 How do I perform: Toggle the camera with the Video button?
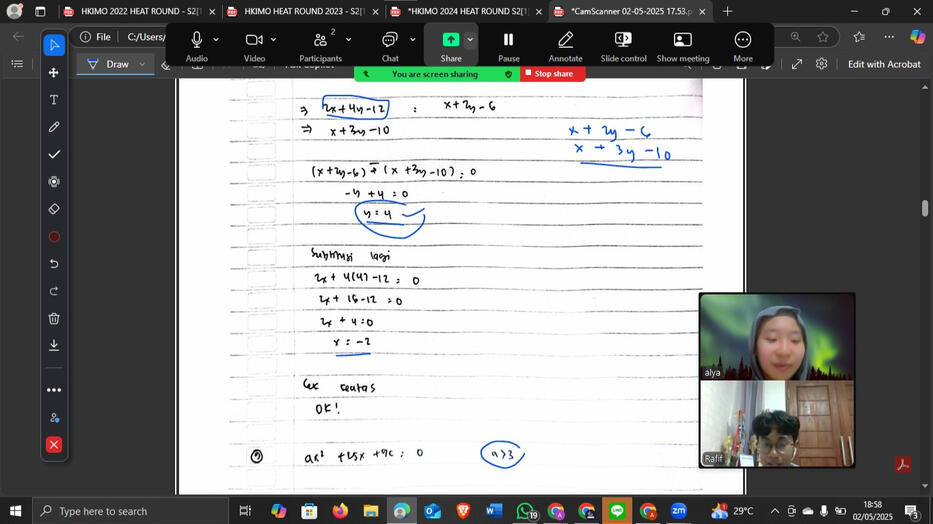coord(254,45)
